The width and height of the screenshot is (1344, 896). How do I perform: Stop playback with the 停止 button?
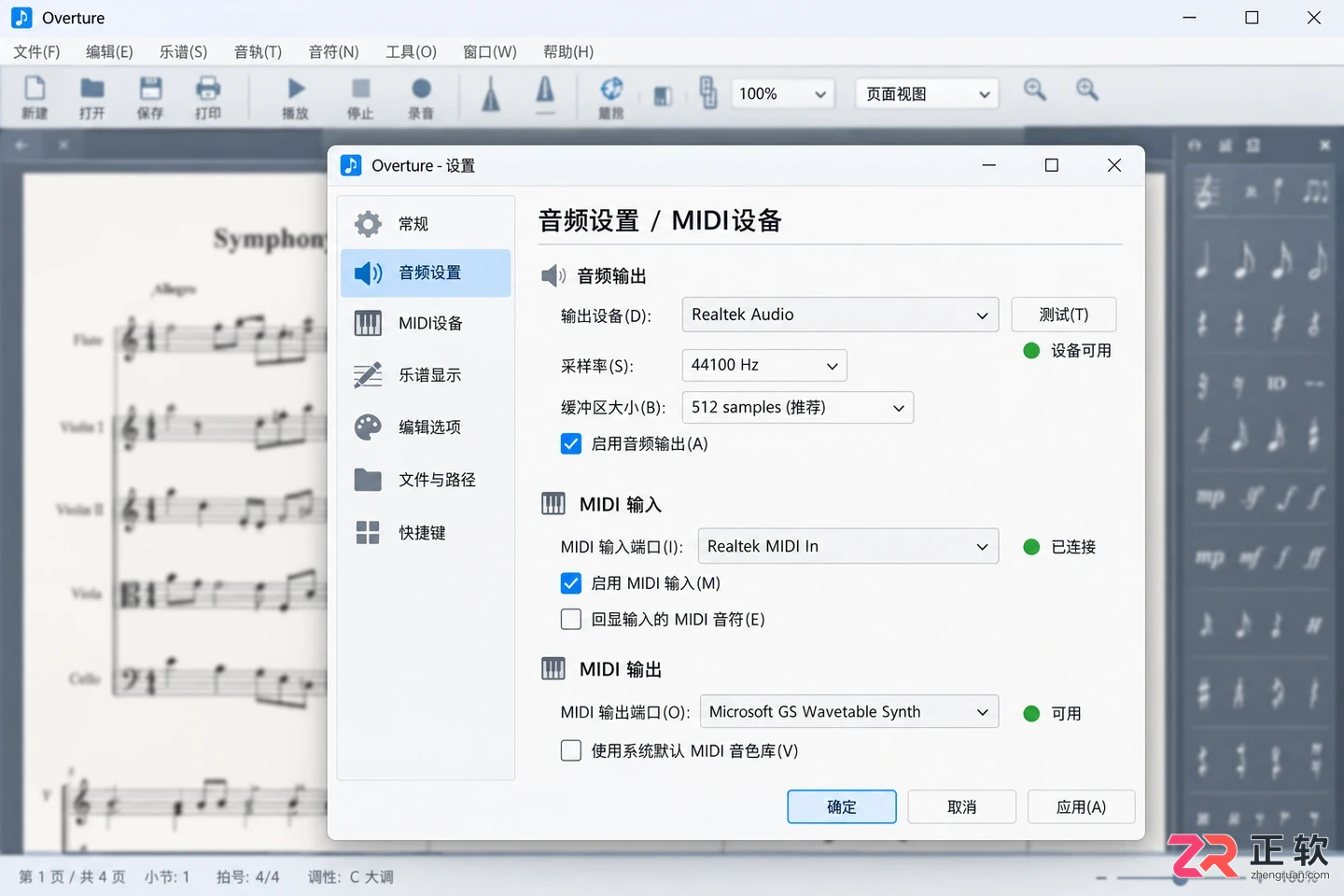coord(360,97)
